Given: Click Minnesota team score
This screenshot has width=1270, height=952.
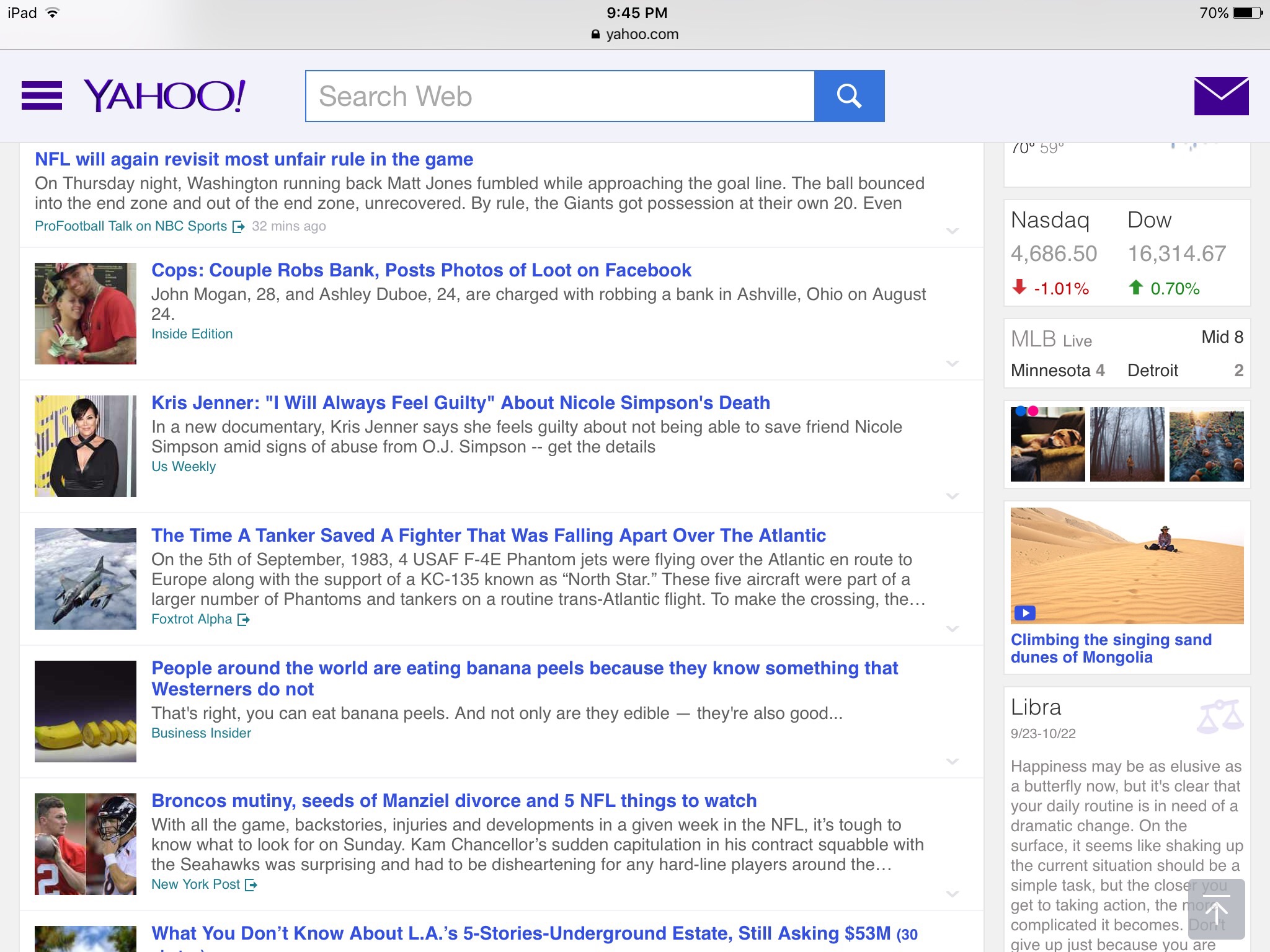Looking at the screenshot, I should 1058,371.
